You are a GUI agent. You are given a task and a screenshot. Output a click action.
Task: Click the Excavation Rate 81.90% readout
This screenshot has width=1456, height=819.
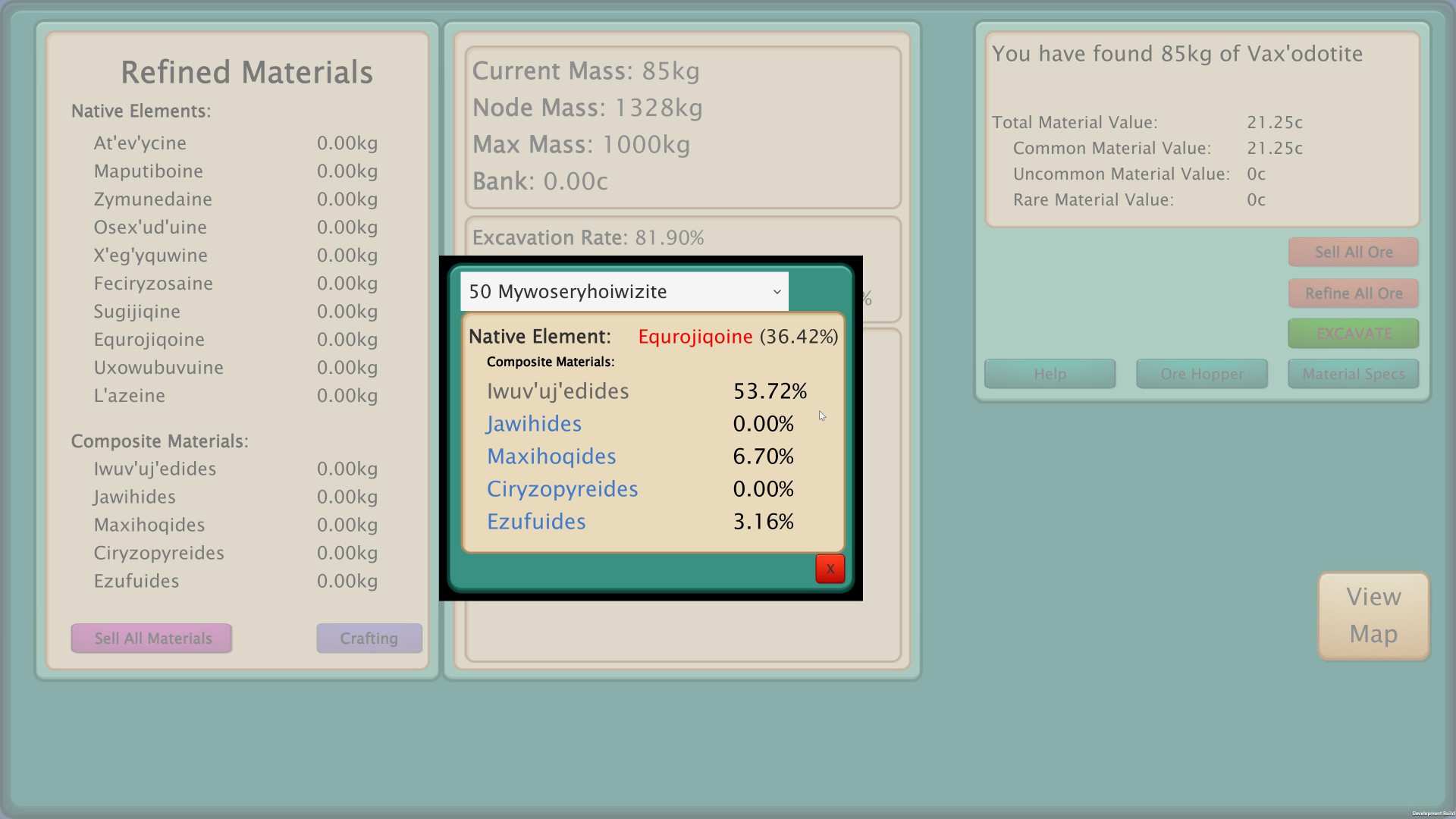[588, 238]
